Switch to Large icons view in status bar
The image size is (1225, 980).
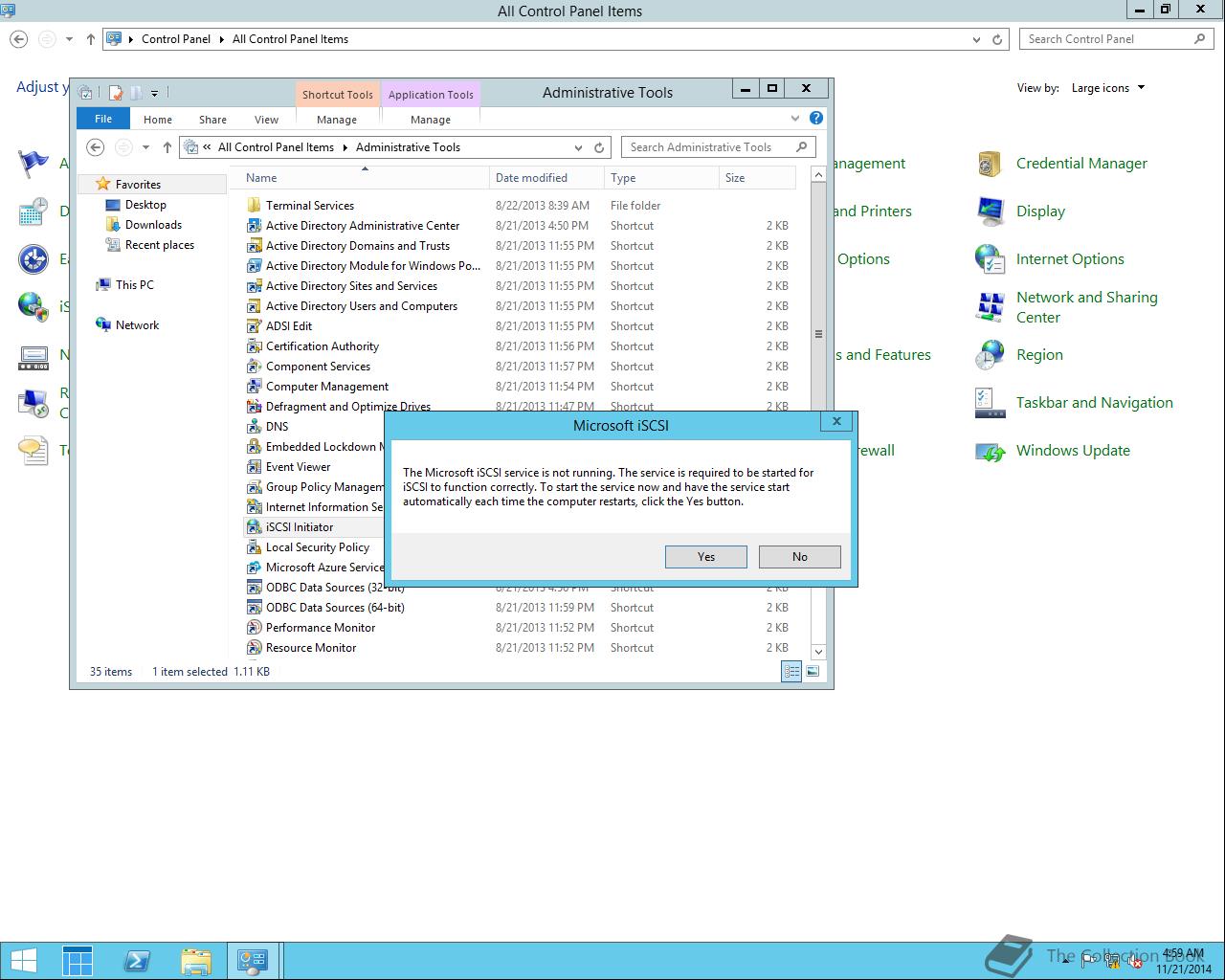pos(813,672)
